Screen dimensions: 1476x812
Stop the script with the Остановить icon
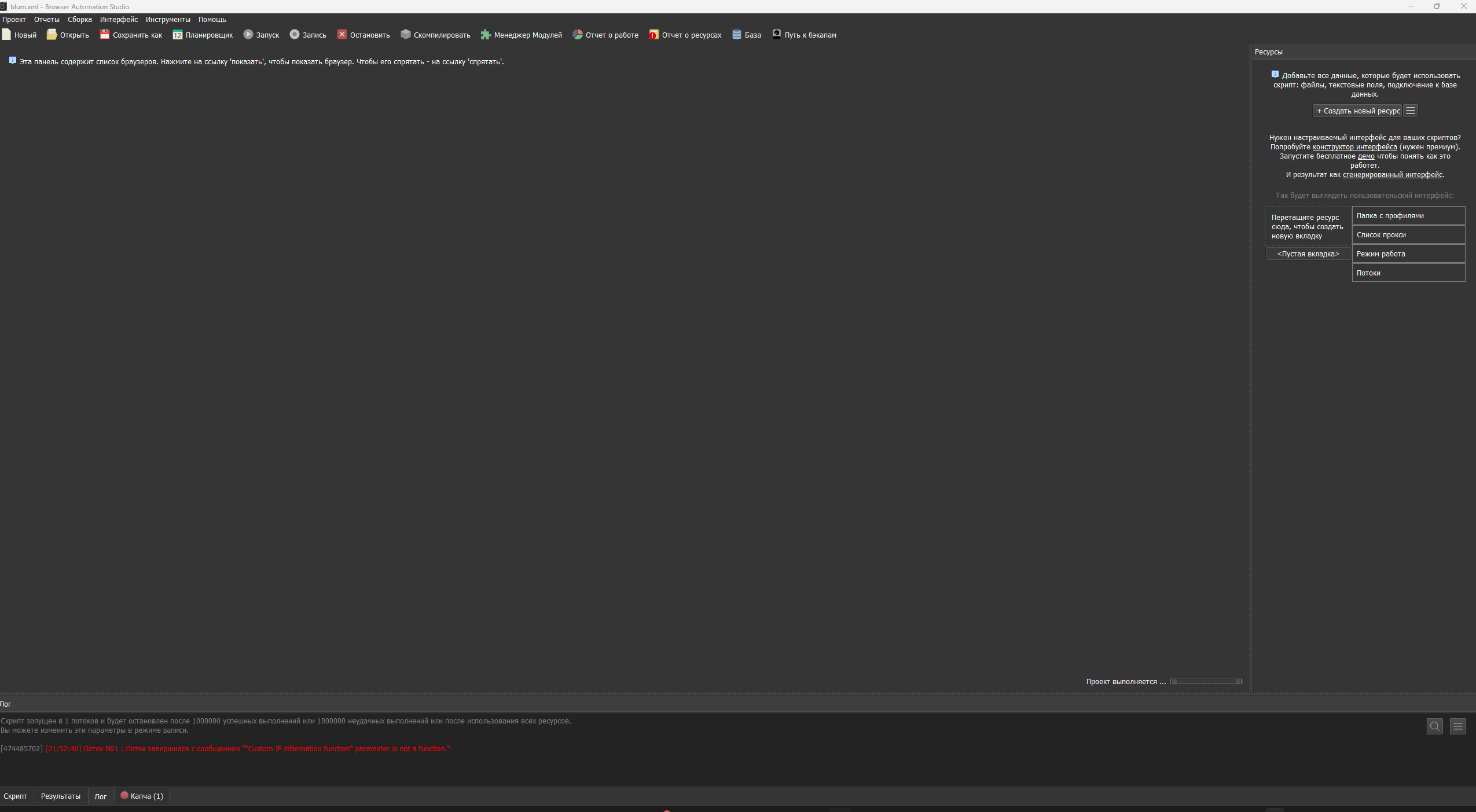[342, 35]
